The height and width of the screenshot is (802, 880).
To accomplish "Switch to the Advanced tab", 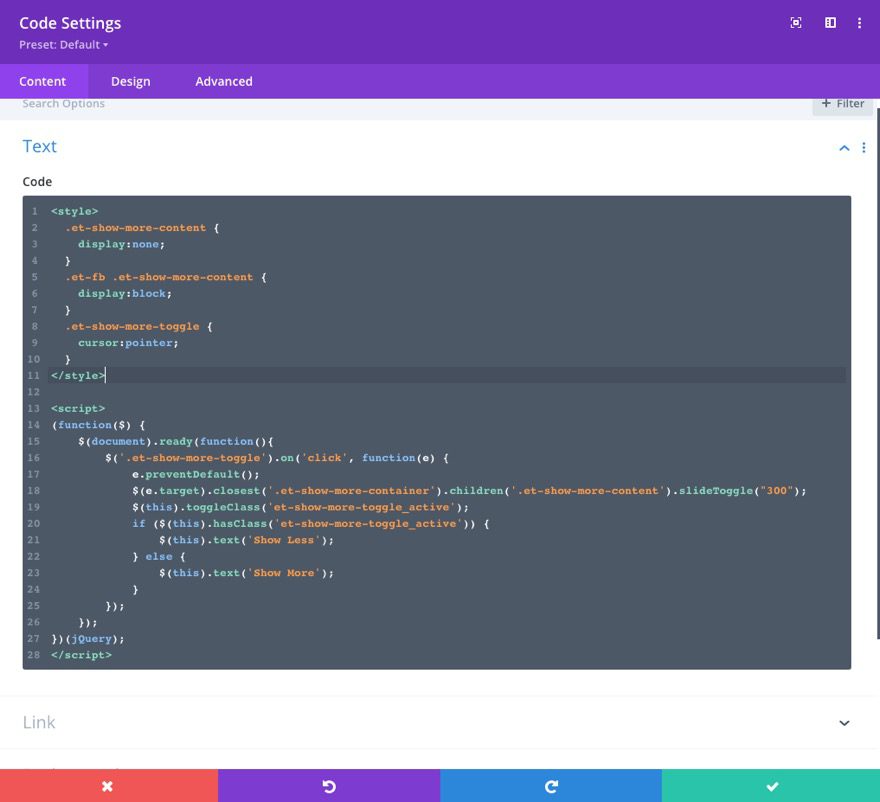I will click(x=223, y=81).
